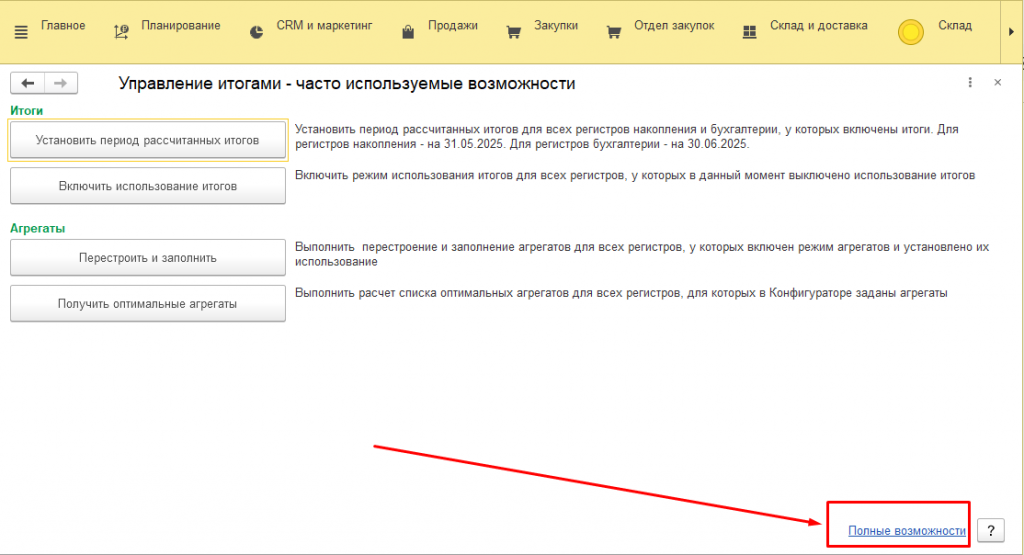This screenshot has width=1024, height=555.
Task: Open the Закупки section
Action: pos(556,25)
